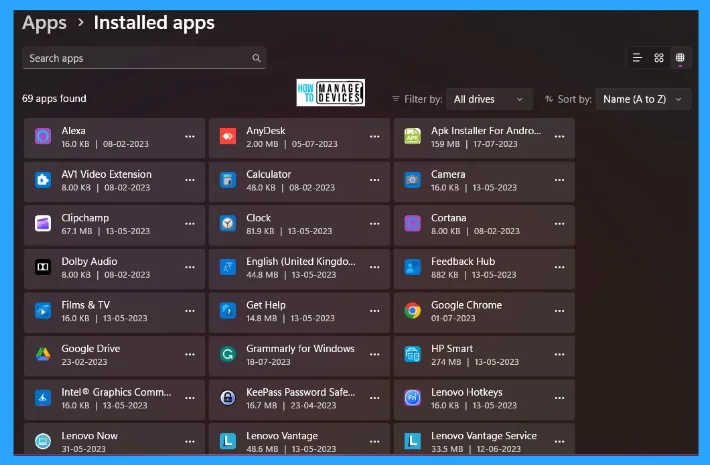Click the Lenovo Vantage app name

(x=282, y=436)
